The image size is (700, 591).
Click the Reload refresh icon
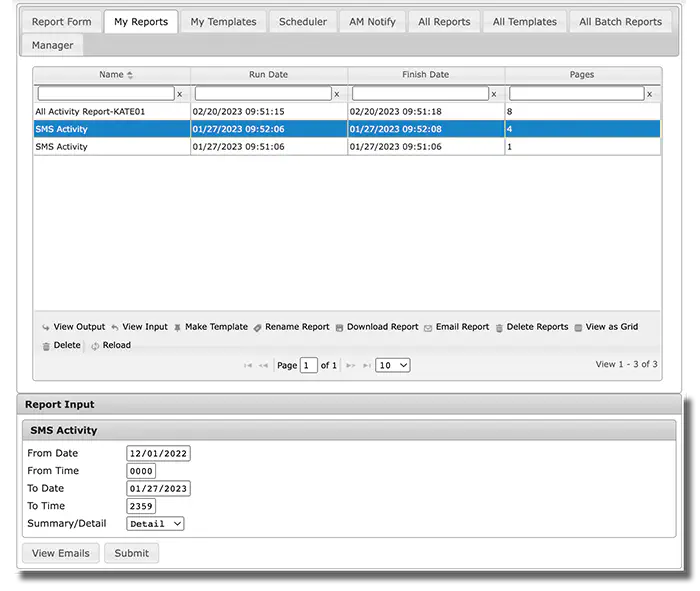pos(95,346)
